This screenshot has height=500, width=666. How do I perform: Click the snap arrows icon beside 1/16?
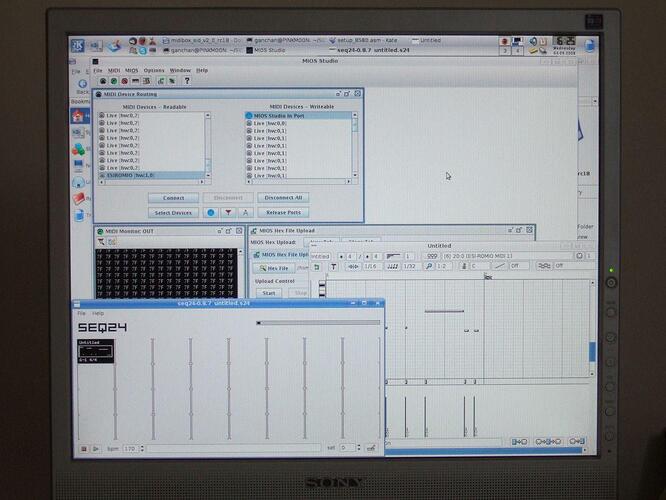point(353,266)
